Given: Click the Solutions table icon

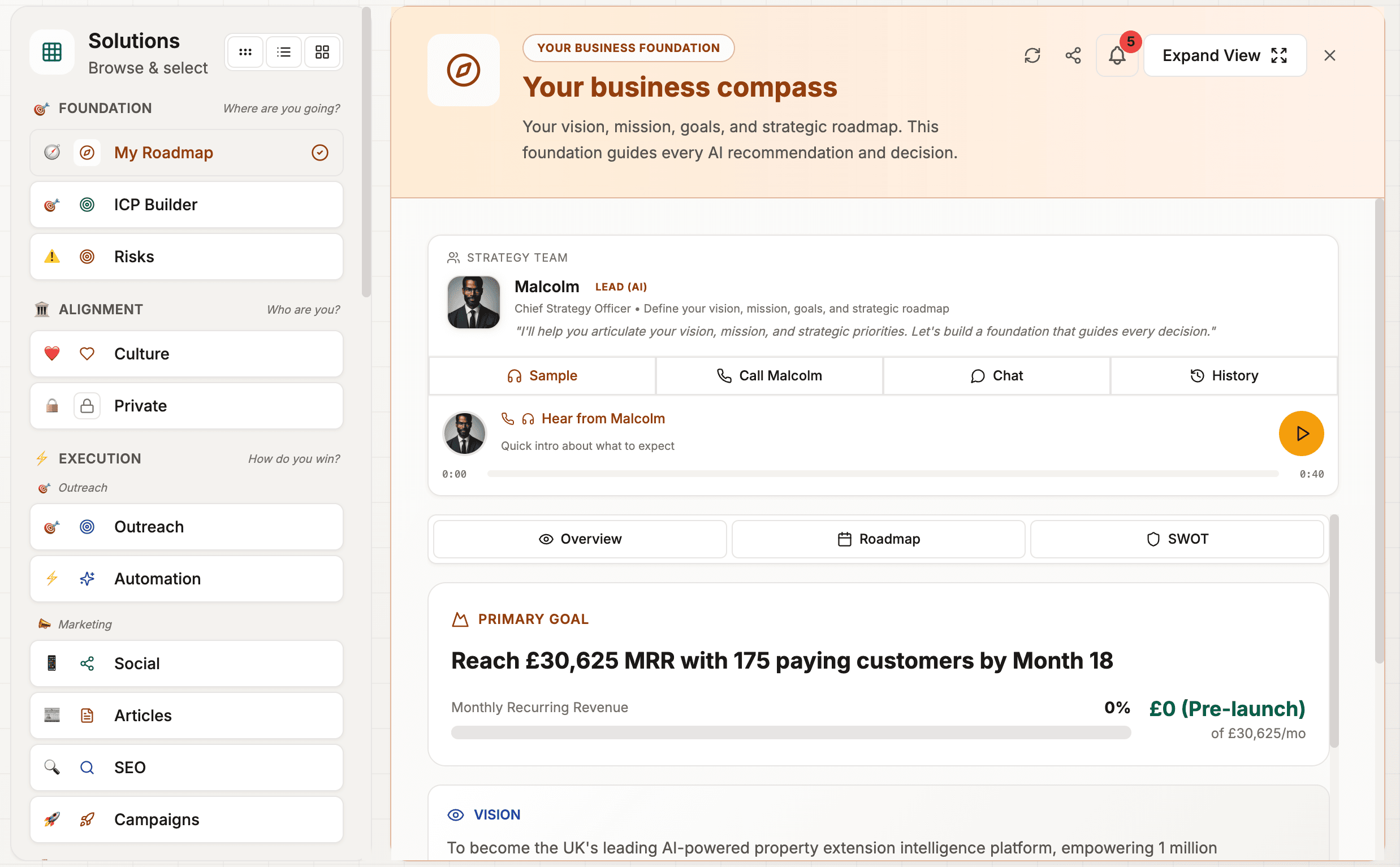Looking at the screenshot, I should pyautogui.click(x=51, y=52).
